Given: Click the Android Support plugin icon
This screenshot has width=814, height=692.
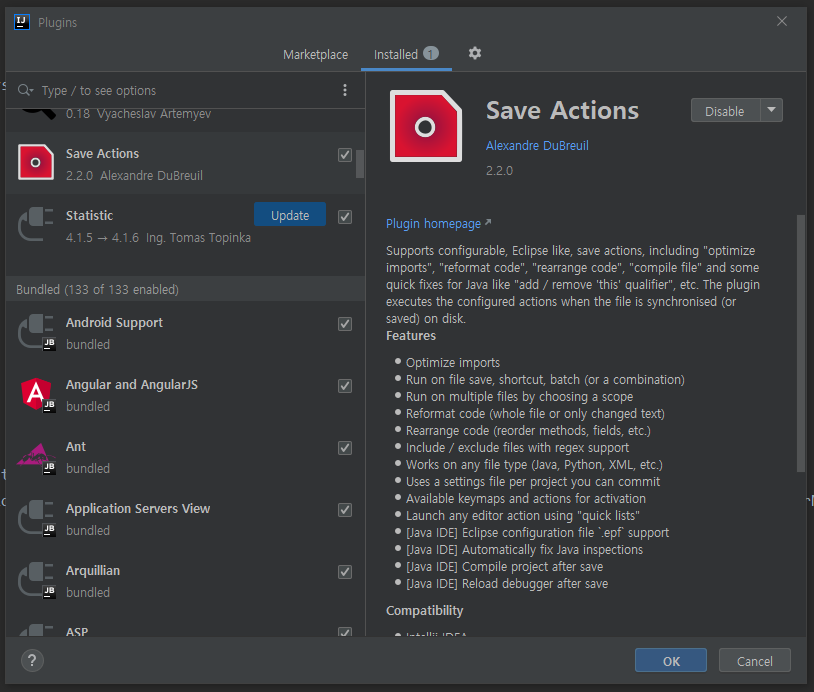Looking at the screenshot, I should coord(36,332).
